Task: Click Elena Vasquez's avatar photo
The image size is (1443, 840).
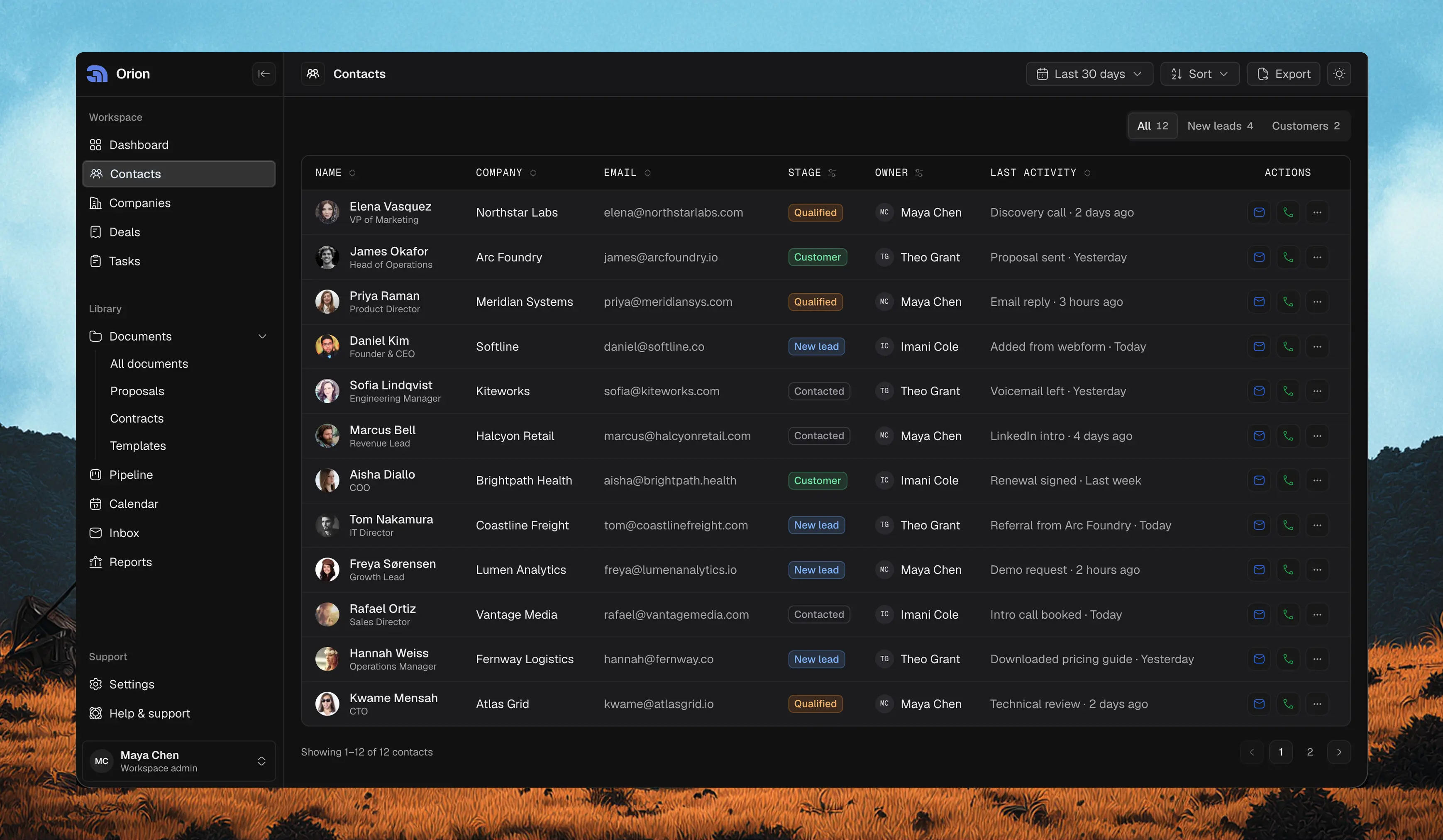Action: (327, 212)
